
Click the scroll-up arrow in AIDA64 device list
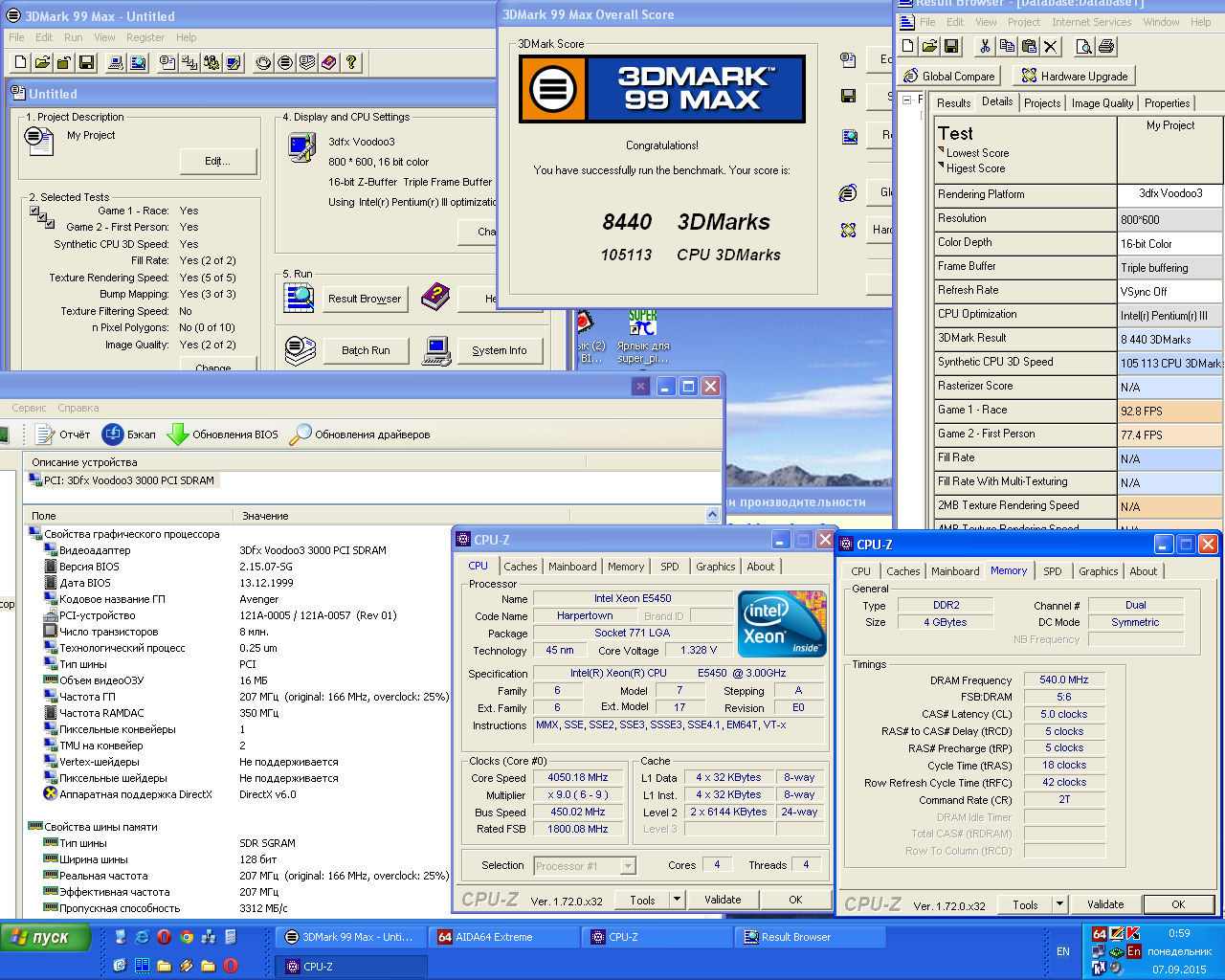point(712,515)
